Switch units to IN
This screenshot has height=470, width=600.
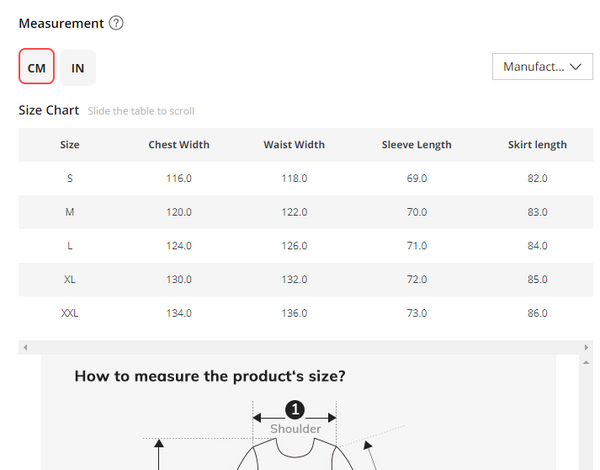[78, 68]
